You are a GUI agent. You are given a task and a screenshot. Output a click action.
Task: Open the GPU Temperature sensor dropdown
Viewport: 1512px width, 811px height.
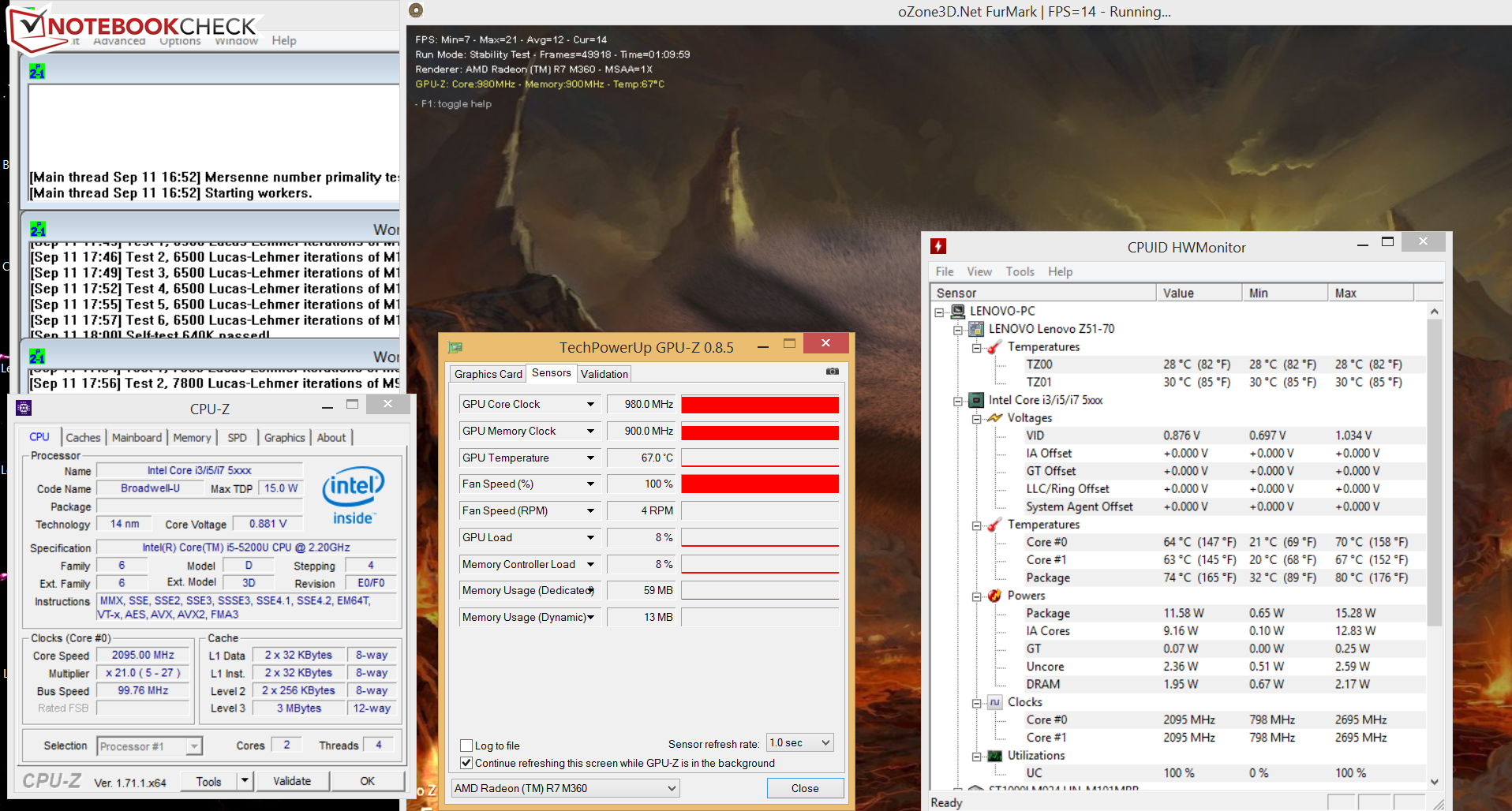click(590, 458)
